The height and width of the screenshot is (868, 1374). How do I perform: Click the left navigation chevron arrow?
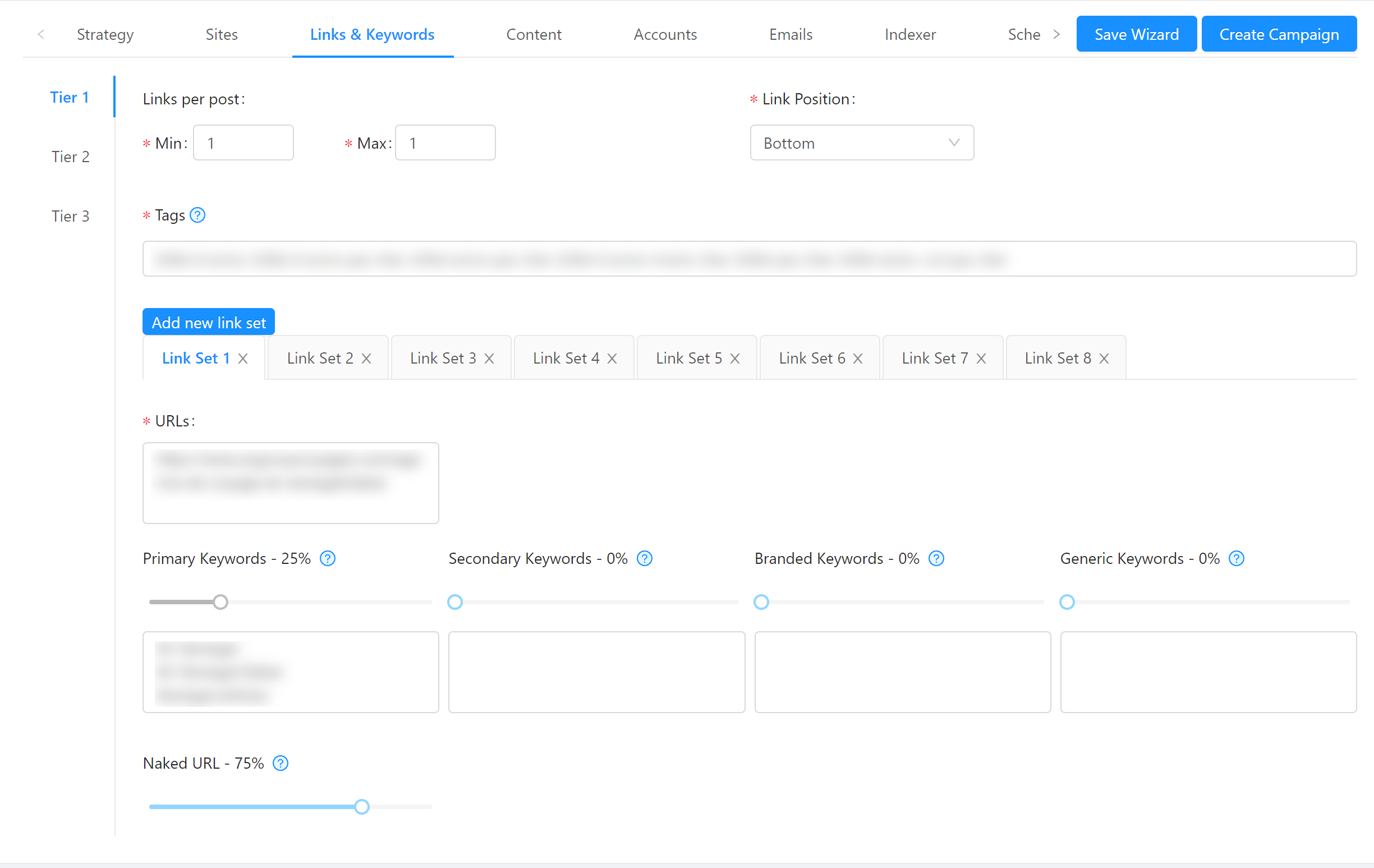[x=41, y=34]
